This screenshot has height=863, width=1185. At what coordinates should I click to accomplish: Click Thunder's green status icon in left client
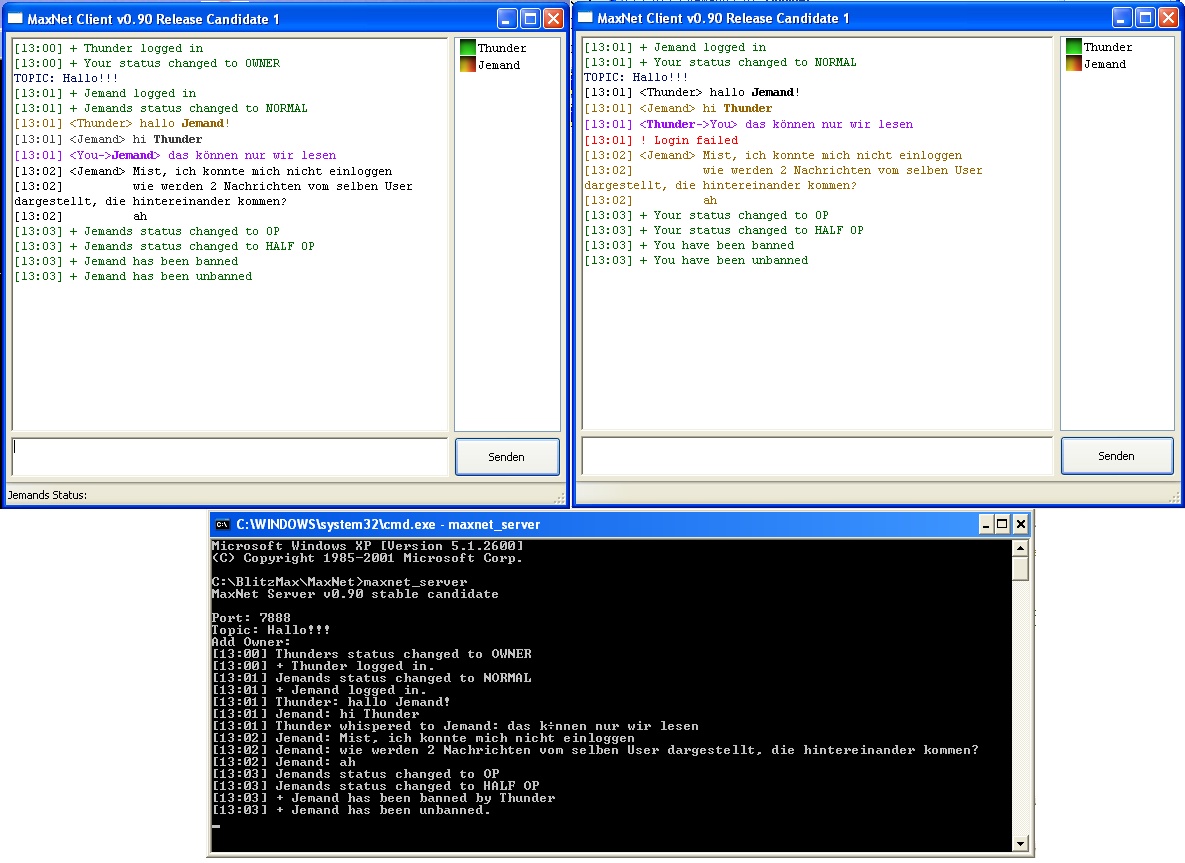point(467,48)
